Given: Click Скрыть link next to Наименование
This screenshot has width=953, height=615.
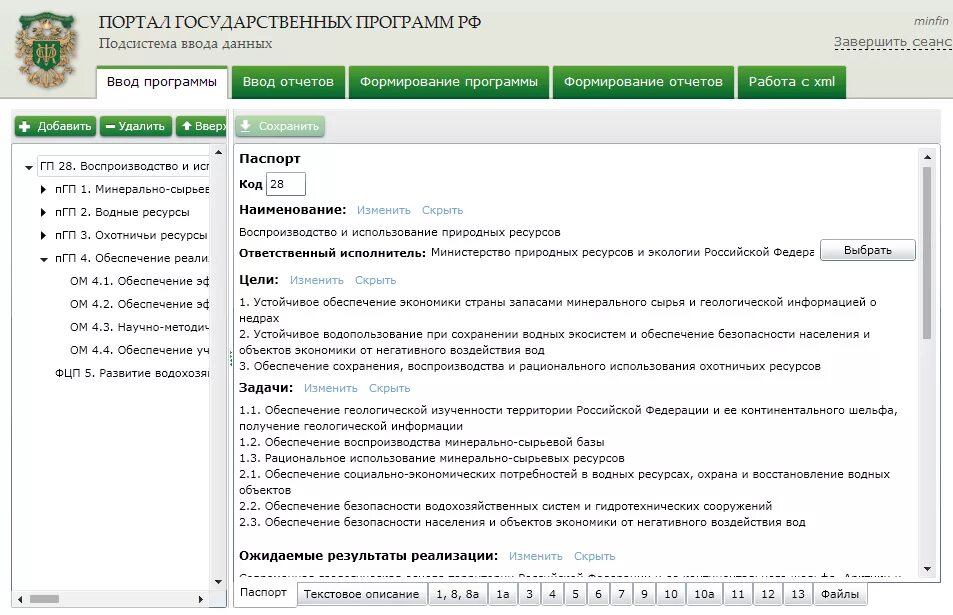Looking at the screenshot, I should pyautogui.click(x=442, y=210).
